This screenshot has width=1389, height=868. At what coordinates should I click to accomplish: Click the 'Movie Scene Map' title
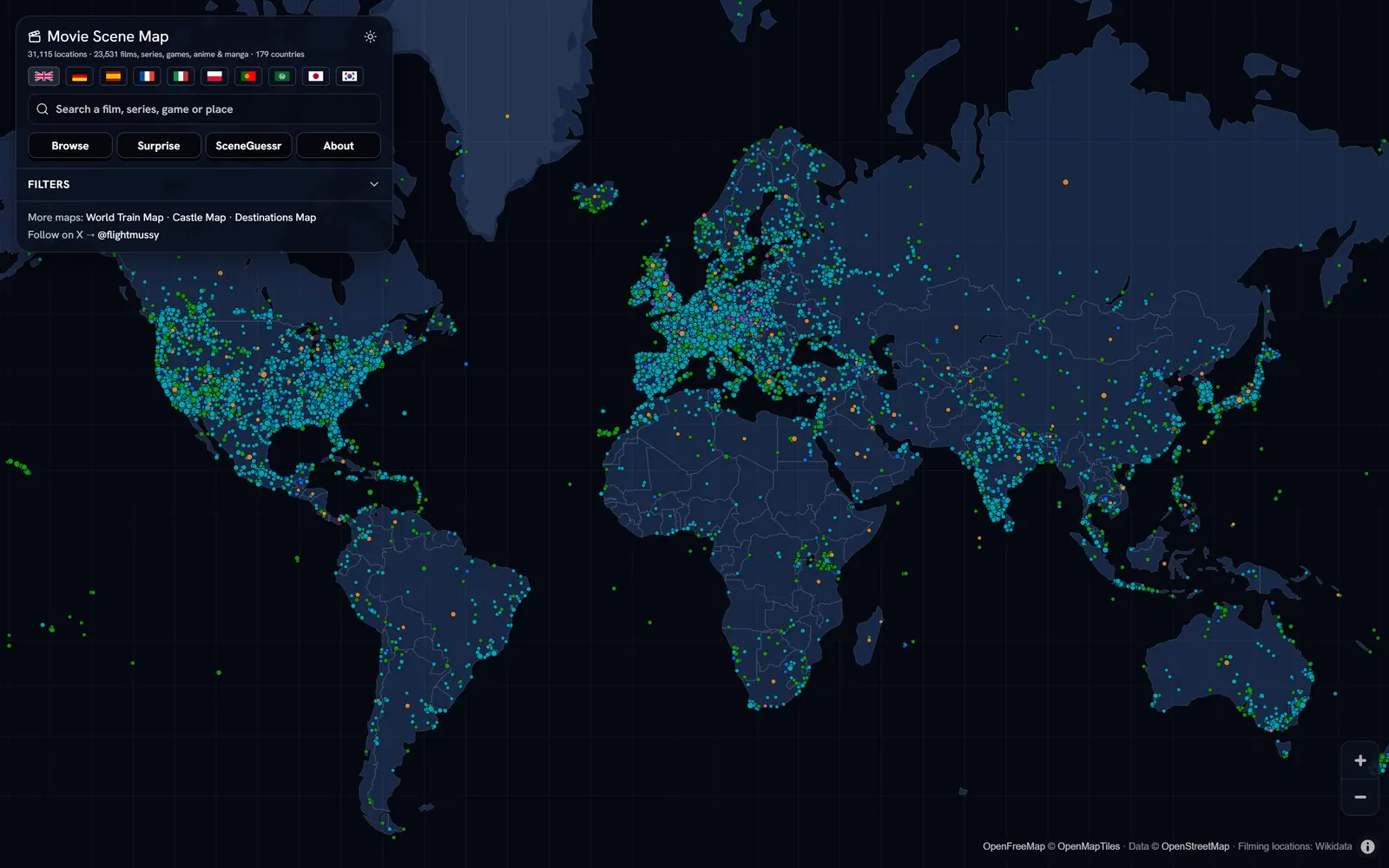coord(108,36)
